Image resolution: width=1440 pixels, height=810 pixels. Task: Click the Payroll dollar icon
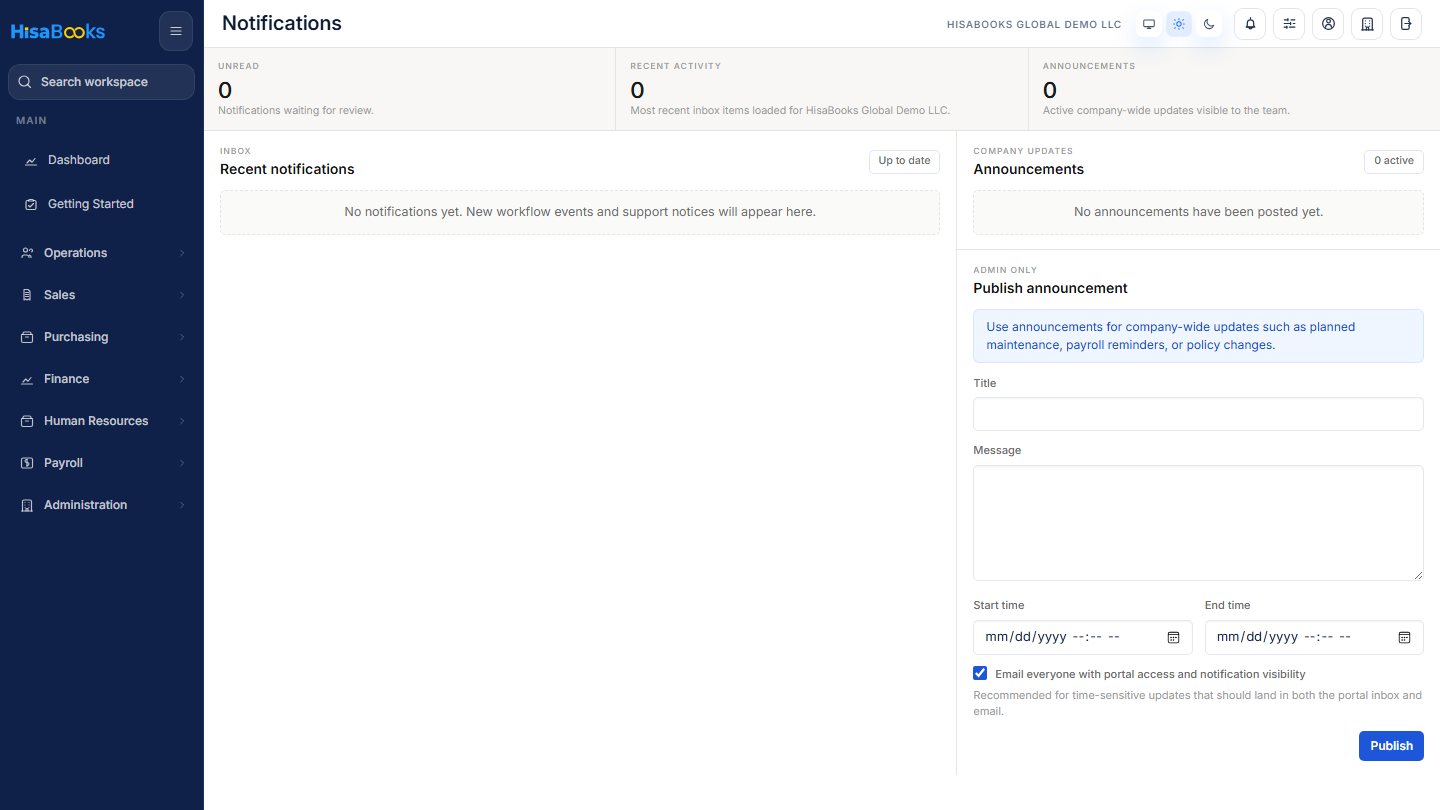pyautogui.click(x=27, y=463)
